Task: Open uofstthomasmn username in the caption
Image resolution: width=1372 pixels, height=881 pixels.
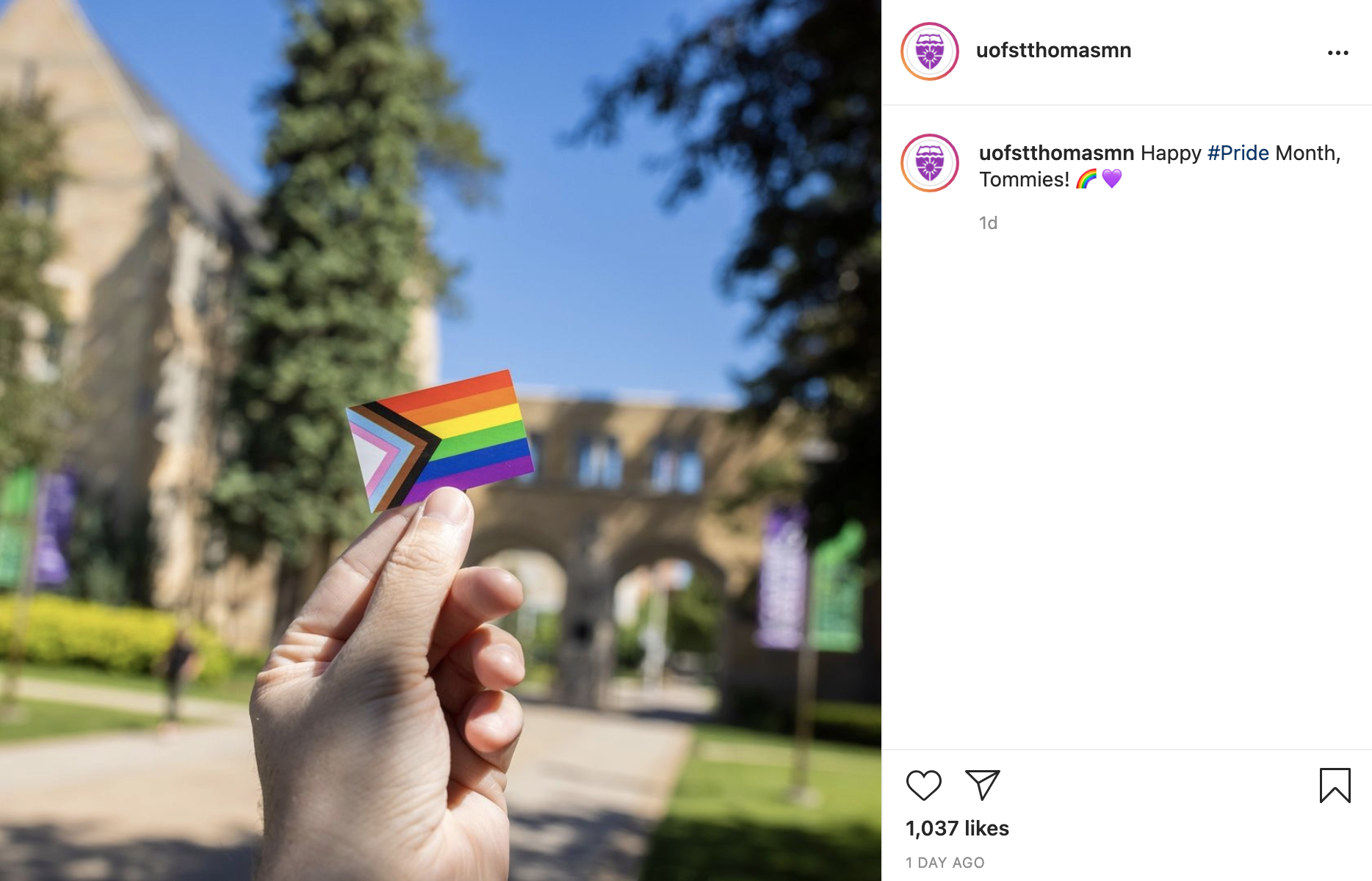Action: [x=1056, y=153]
